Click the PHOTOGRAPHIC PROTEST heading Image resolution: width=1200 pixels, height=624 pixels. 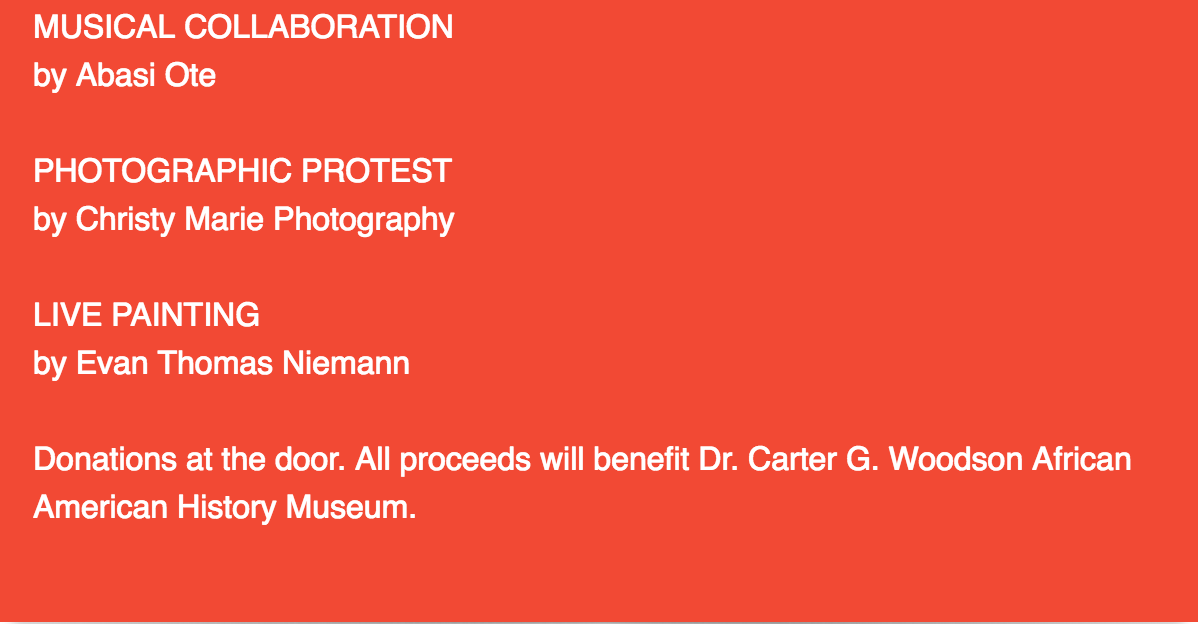tap(243, 171)
